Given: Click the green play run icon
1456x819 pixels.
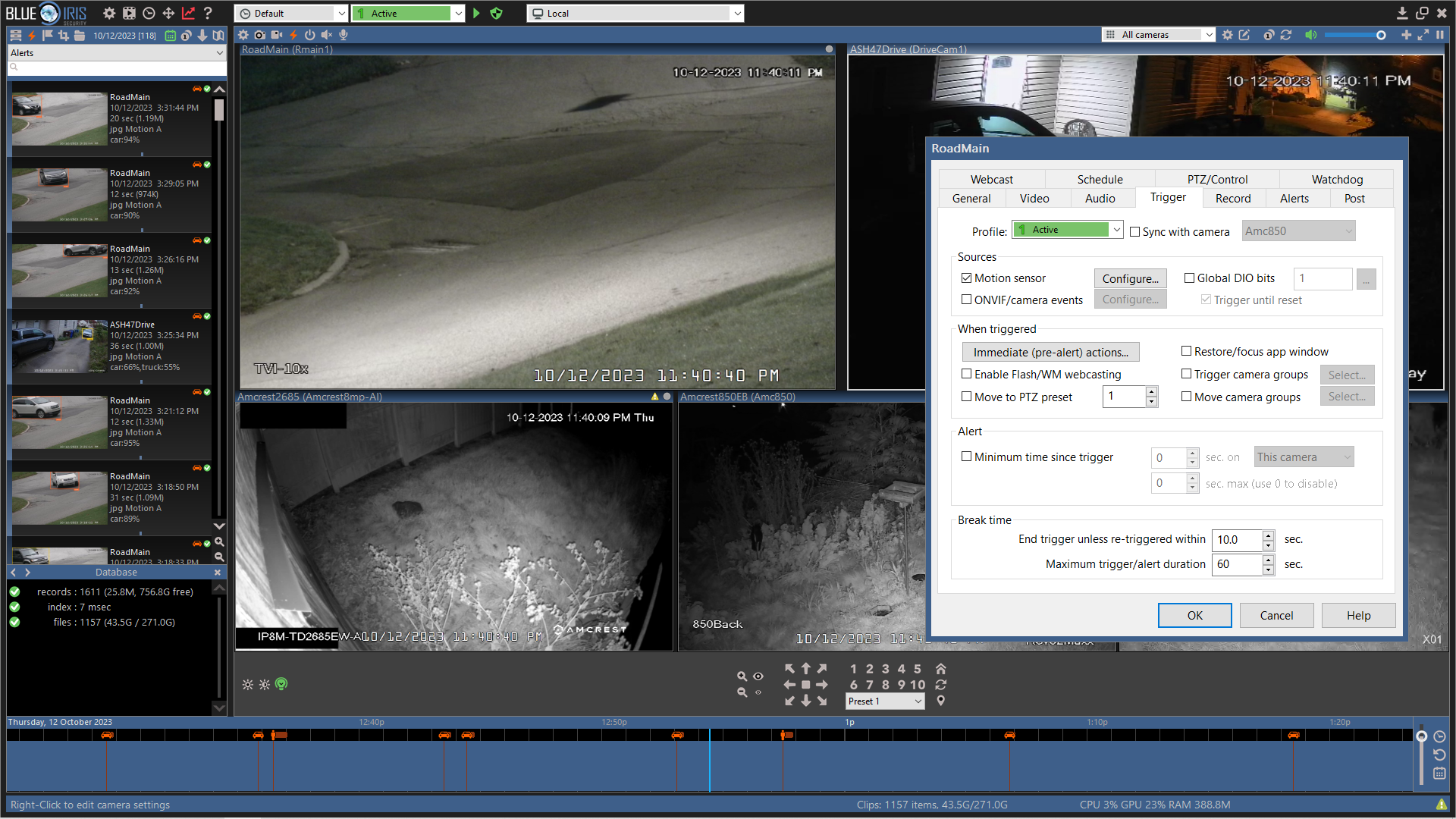Looking at the screenshot, I should pos(476,13).
